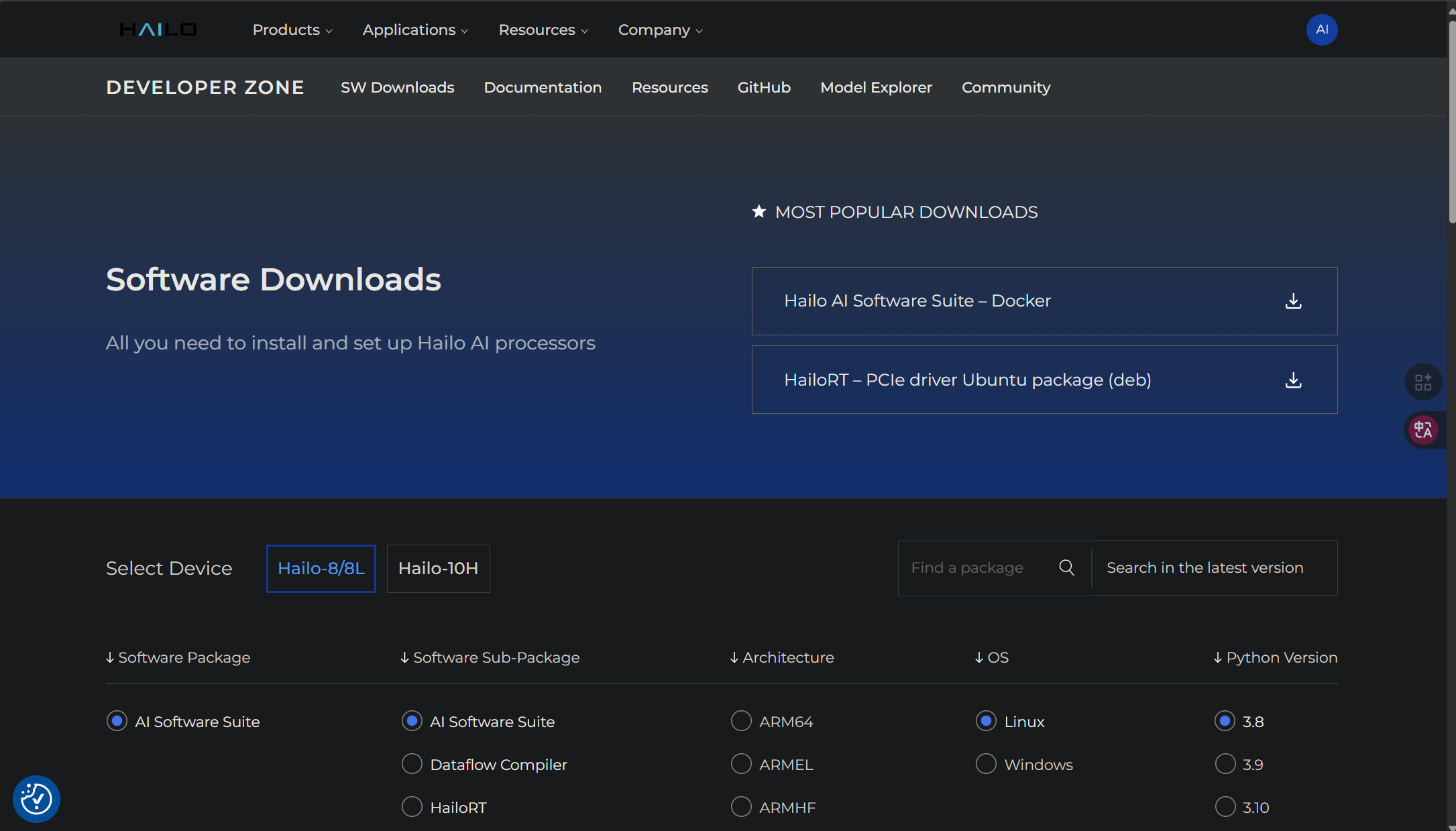Screen dimensions: 1456x831
Task: Open the grid apps floating icon
Action: (x=1423, y=382)
